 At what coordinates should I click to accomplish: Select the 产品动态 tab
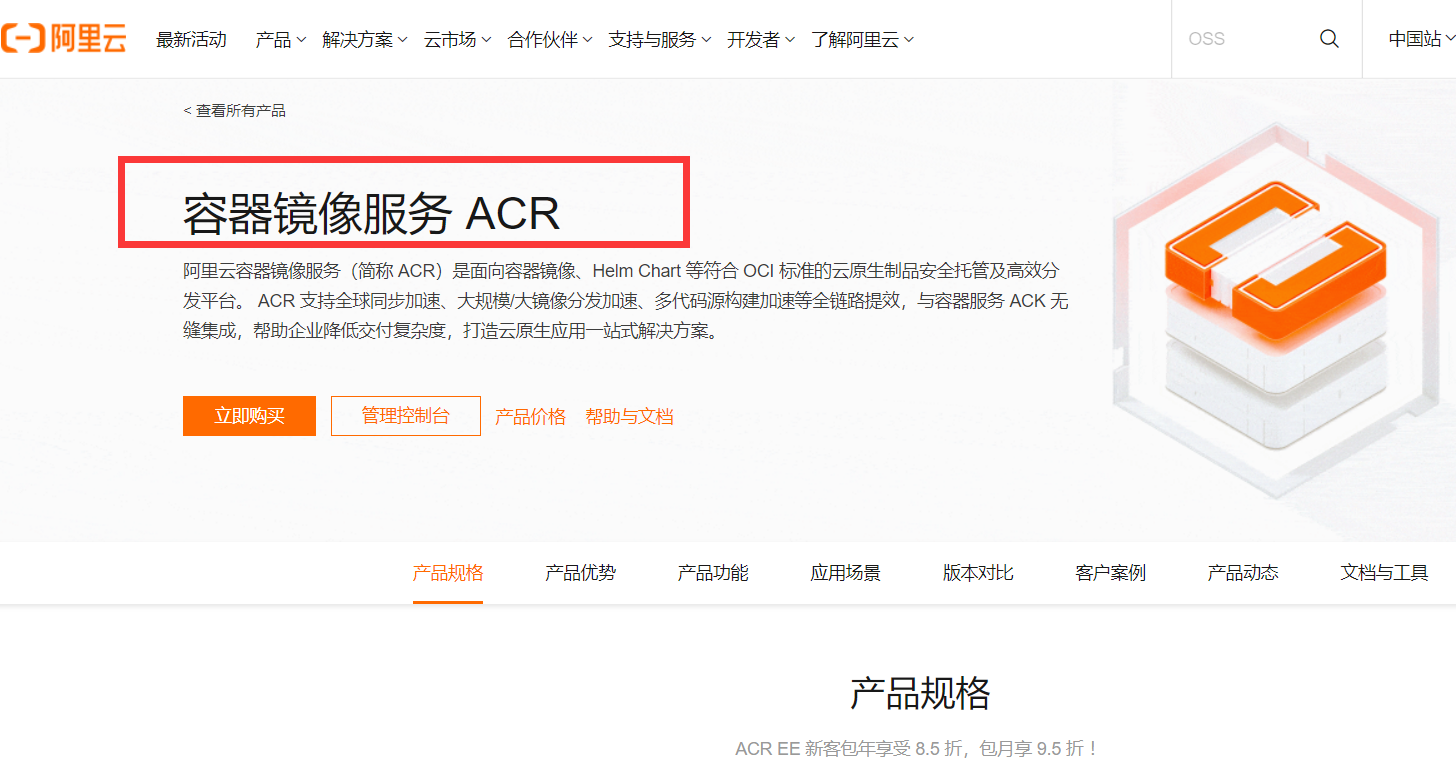coord(1243,573)
